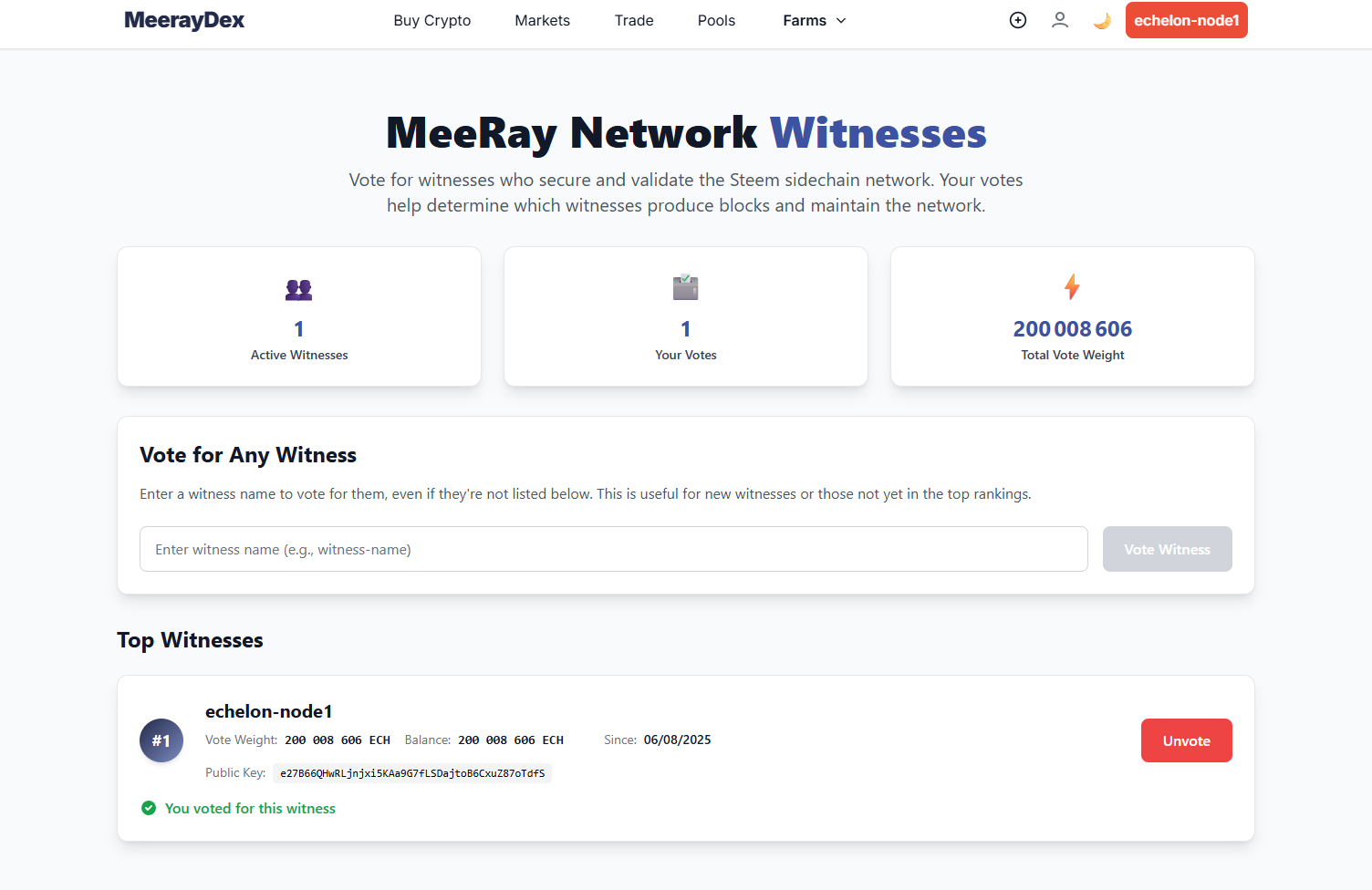Screen dimensions: 1372x890
Task: Go to Markets in navigation
Action: click(542, 20)
